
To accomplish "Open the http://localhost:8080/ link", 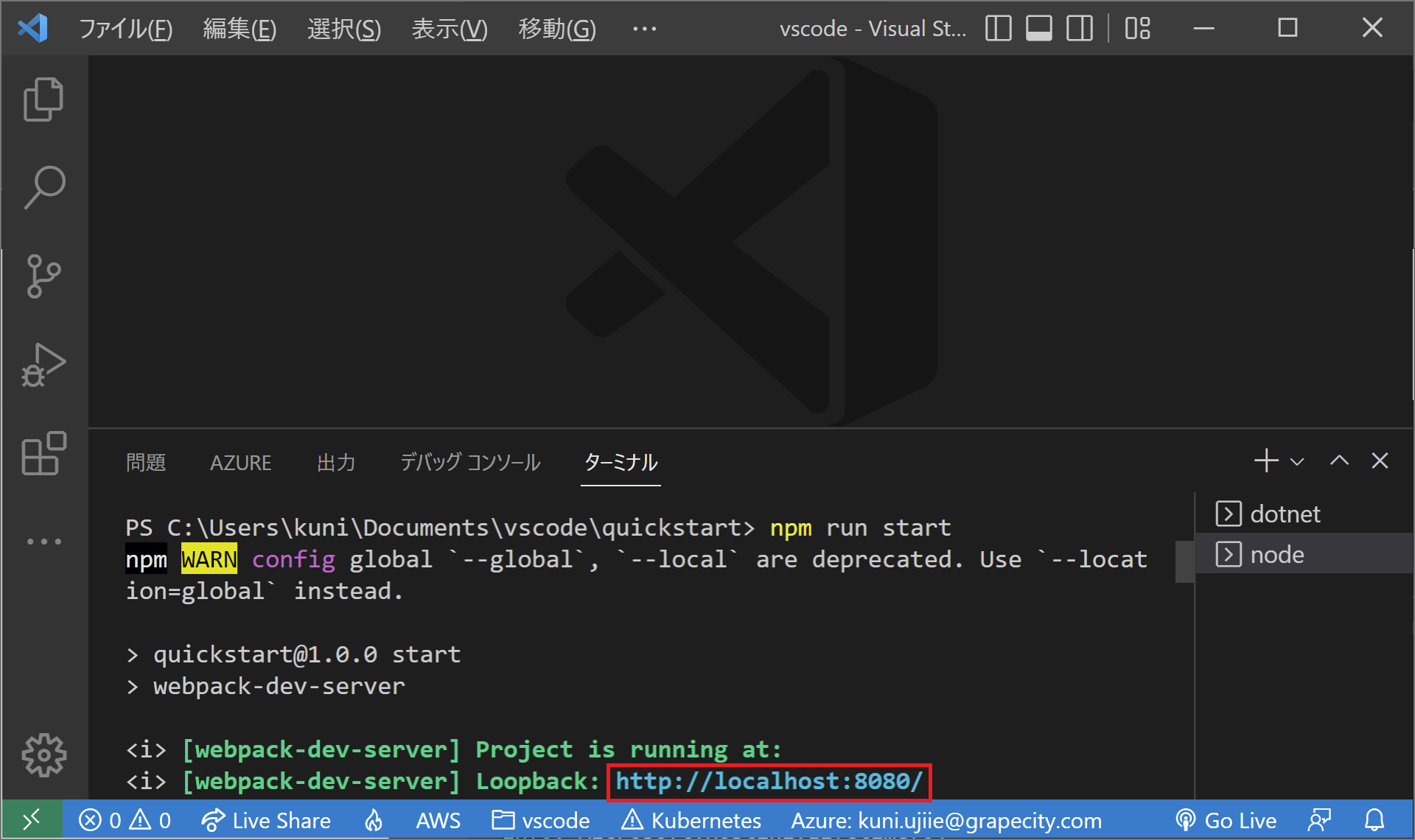I will pyautogui.click(x=769, y=781).
